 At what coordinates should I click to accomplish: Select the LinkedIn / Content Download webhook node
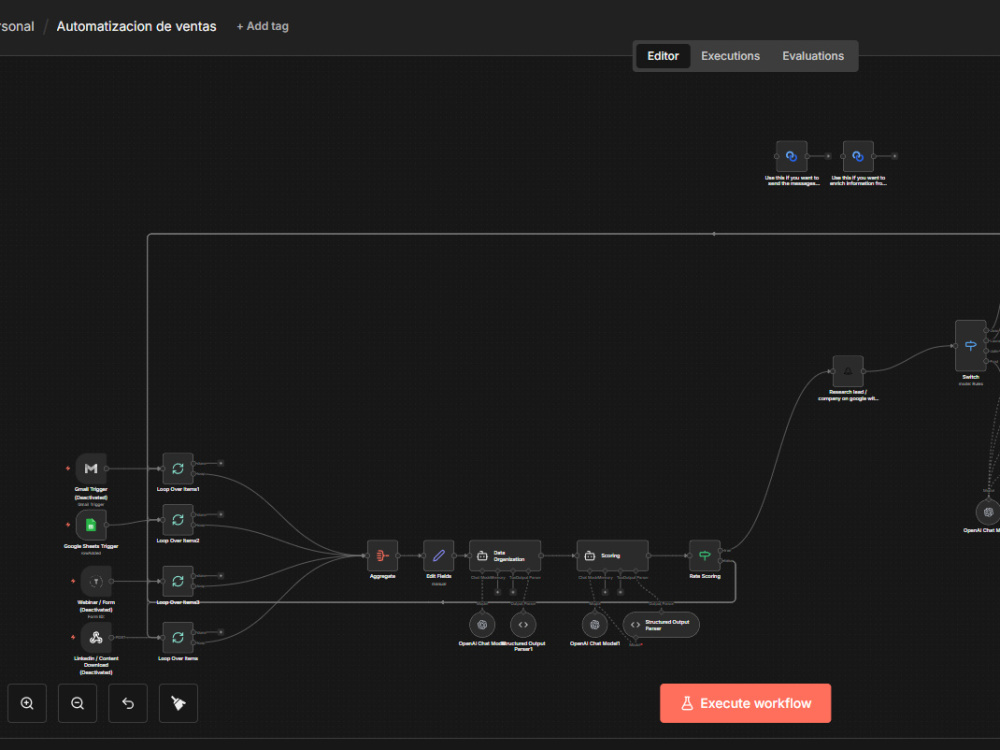(x=96, y=637)
